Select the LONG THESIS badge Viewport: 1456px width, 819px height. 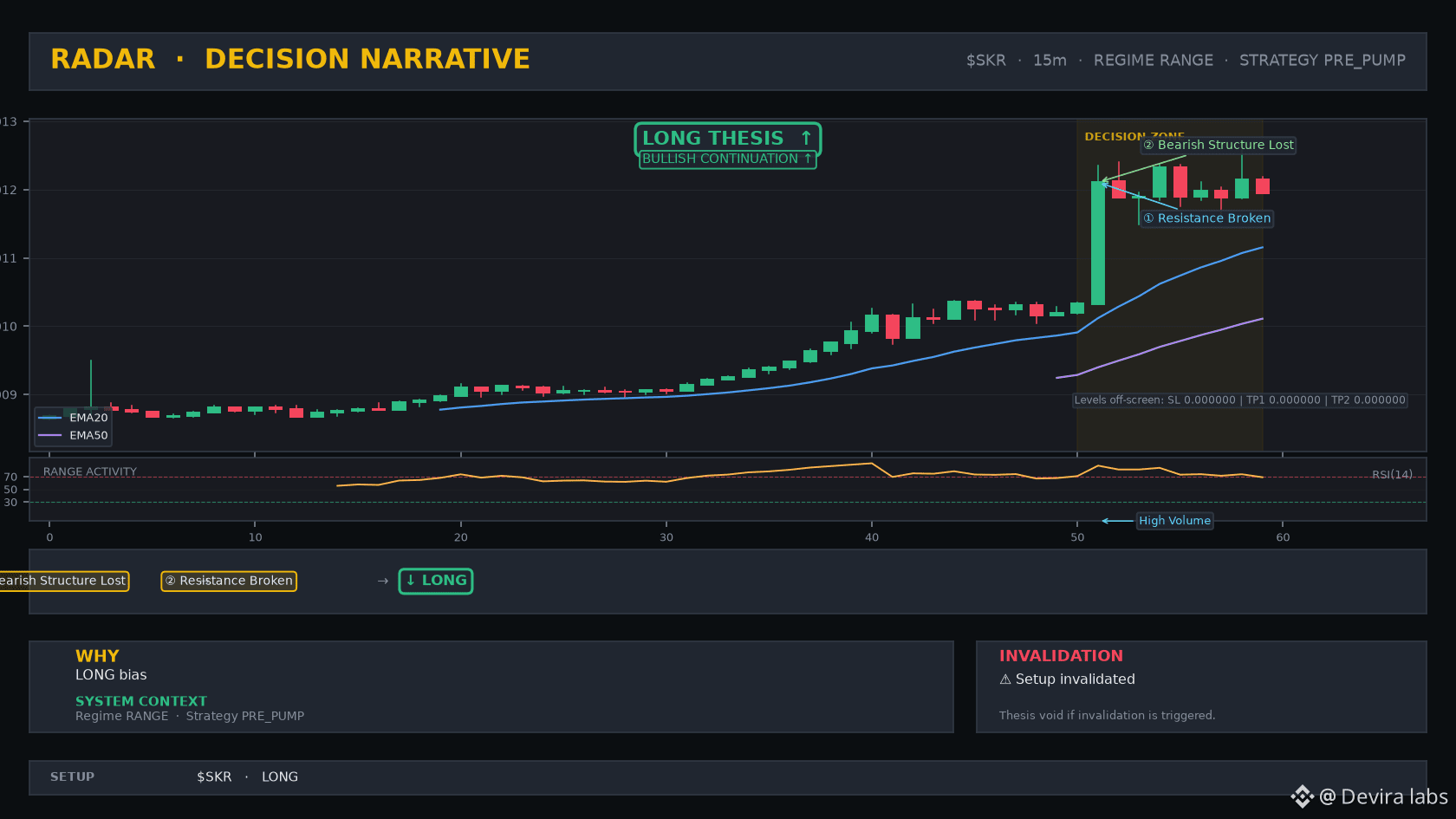727,139
